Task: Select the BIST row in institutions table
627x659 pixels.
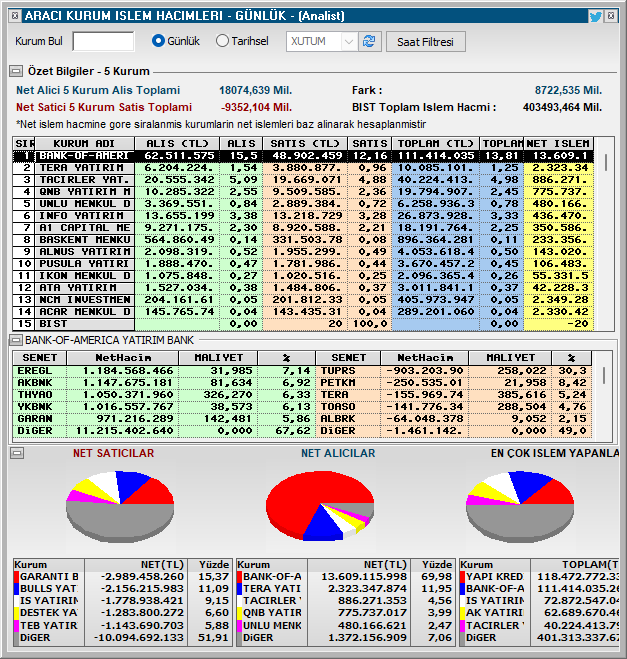Action: (303, 324)
